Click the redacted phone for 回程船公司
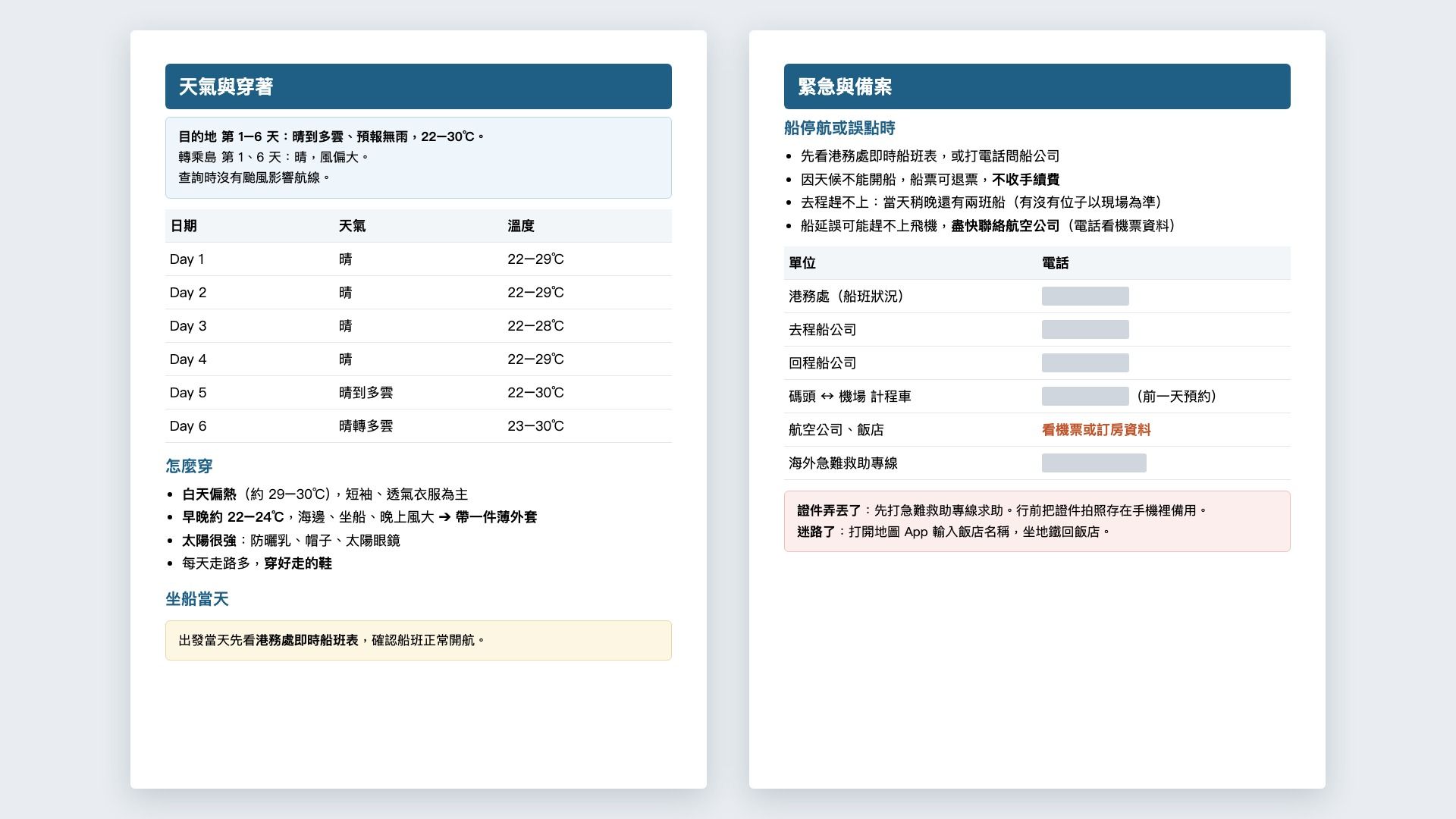Screen dimensions: 1456x819 pos(1085,363)
